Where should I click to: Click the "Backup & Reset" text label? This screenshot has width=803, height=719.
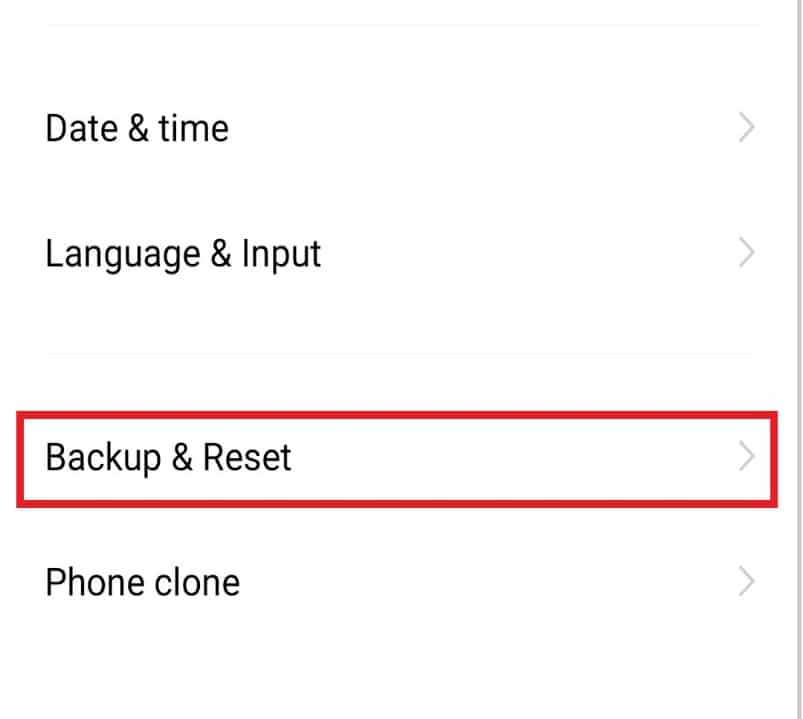tap(168, 457)
